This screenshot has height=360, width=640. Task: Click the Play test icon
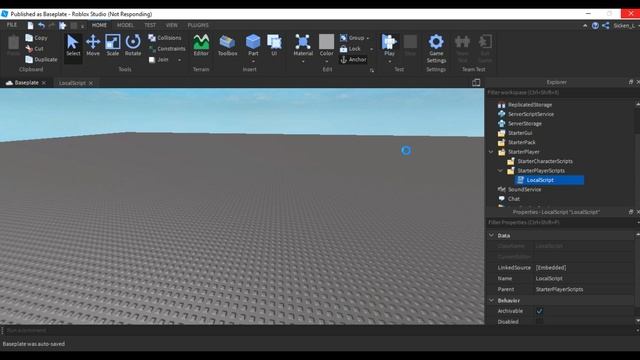[389, 42]
